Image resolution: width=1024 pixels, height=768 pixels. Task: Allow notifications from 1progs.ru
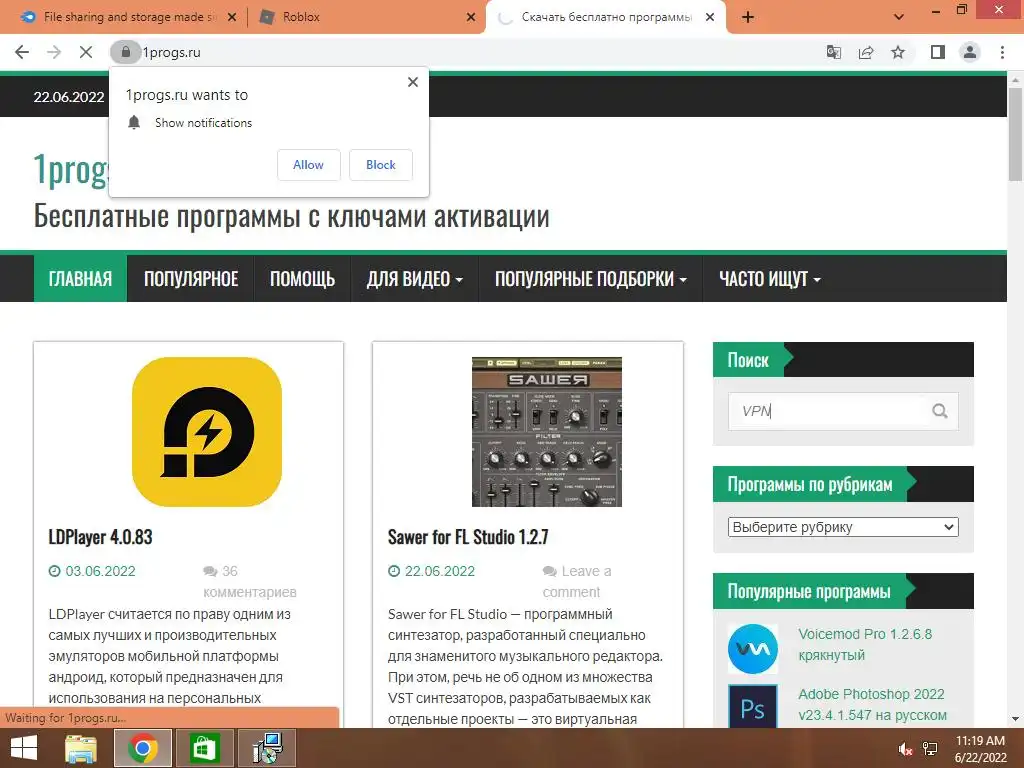[308, 165]
